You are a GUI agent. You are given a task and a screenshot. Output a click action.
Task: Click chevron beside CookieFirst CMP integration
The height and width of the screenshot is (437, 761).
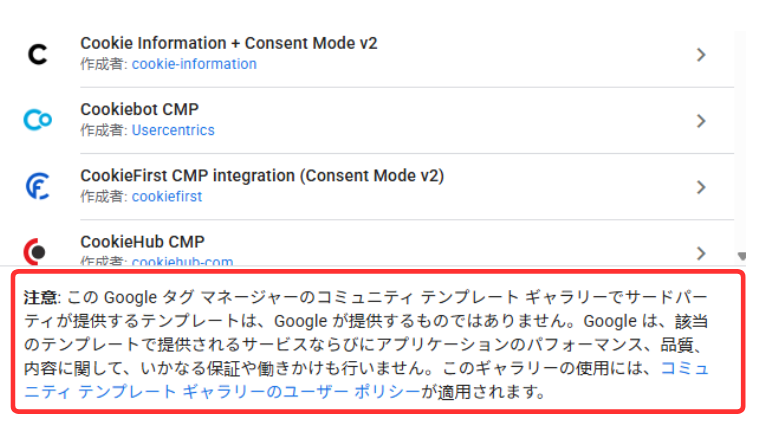click(701, 187)
